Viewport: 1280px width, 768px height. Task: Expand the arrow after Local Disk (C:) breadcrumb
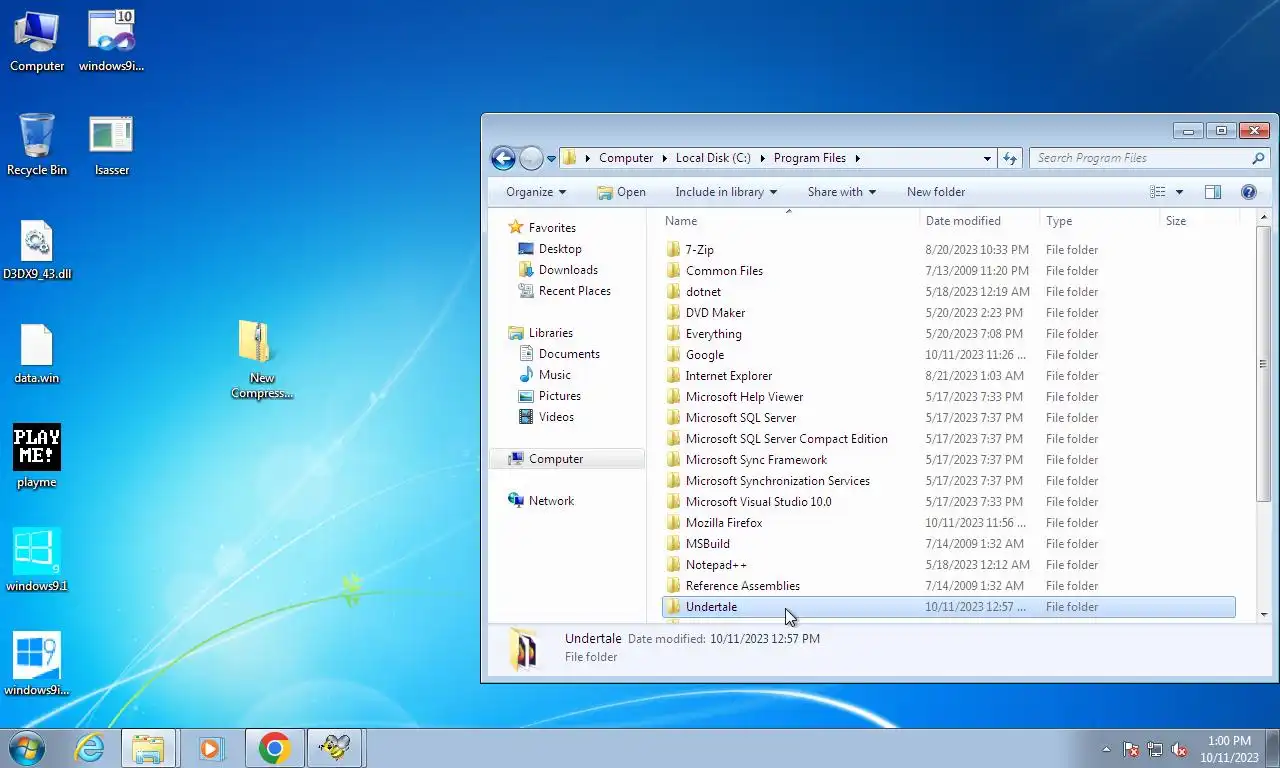(762, 158)
